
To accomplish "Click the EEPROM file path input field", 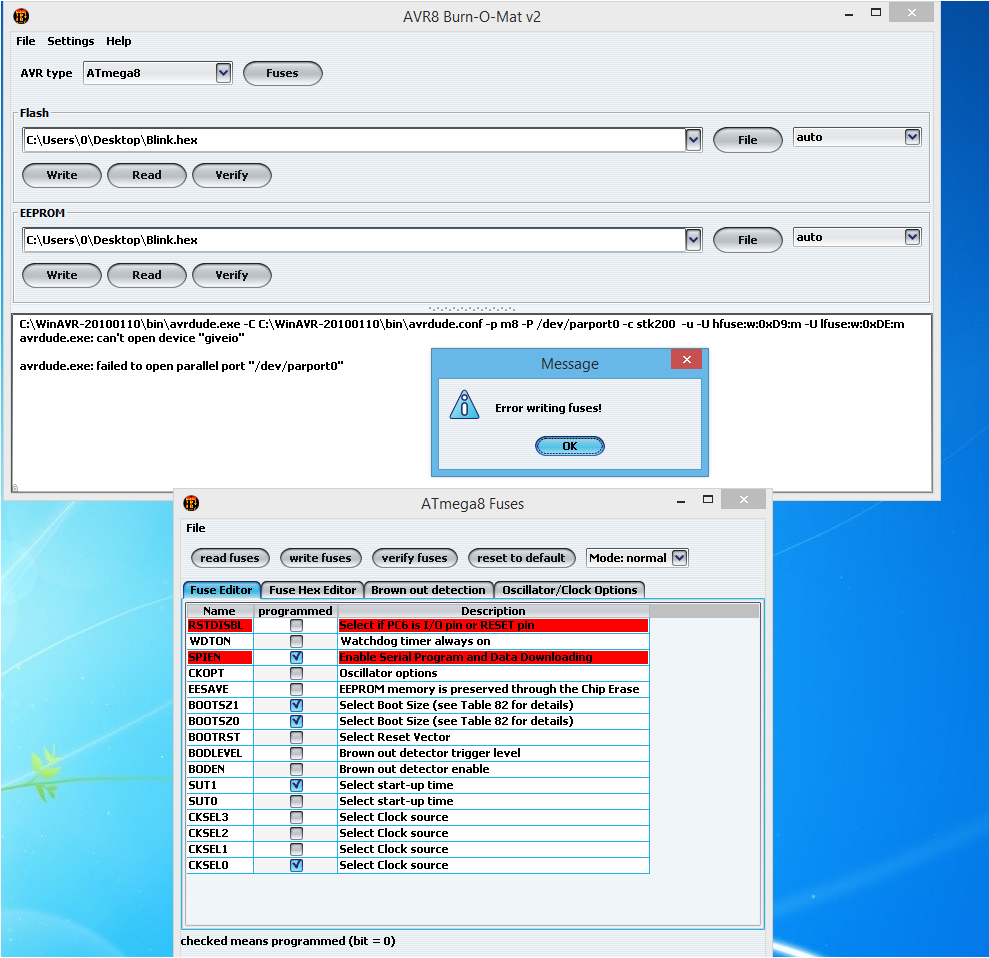I will [x=354, y=240].
